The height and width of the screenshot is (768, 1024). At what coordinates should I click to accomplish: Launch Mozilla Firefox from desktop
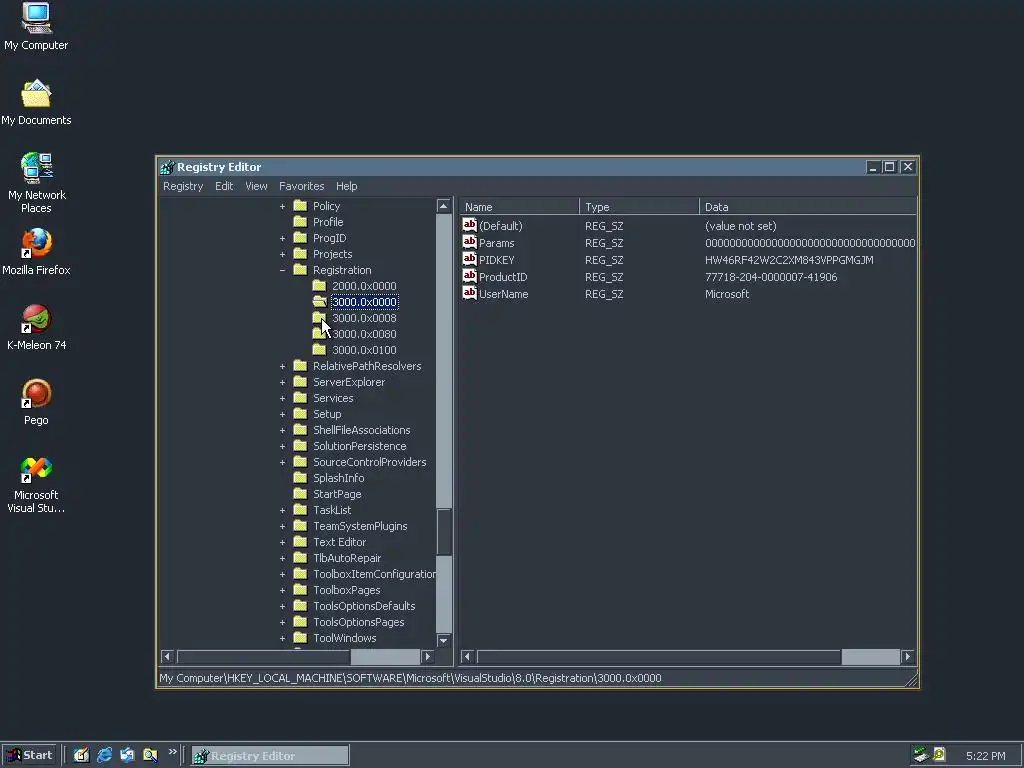36,252
